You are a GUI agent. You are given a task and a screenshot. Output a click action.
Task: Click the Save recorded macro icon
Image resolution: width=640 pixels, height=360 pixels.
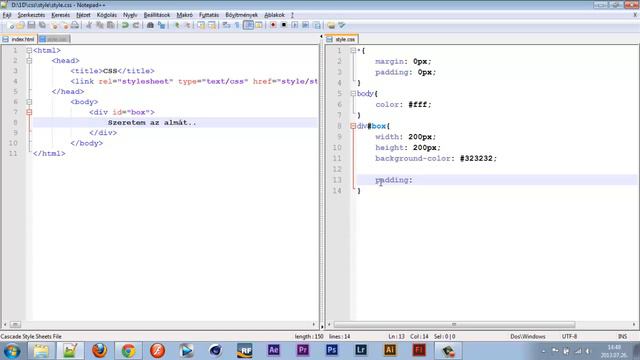coord(316,25)
